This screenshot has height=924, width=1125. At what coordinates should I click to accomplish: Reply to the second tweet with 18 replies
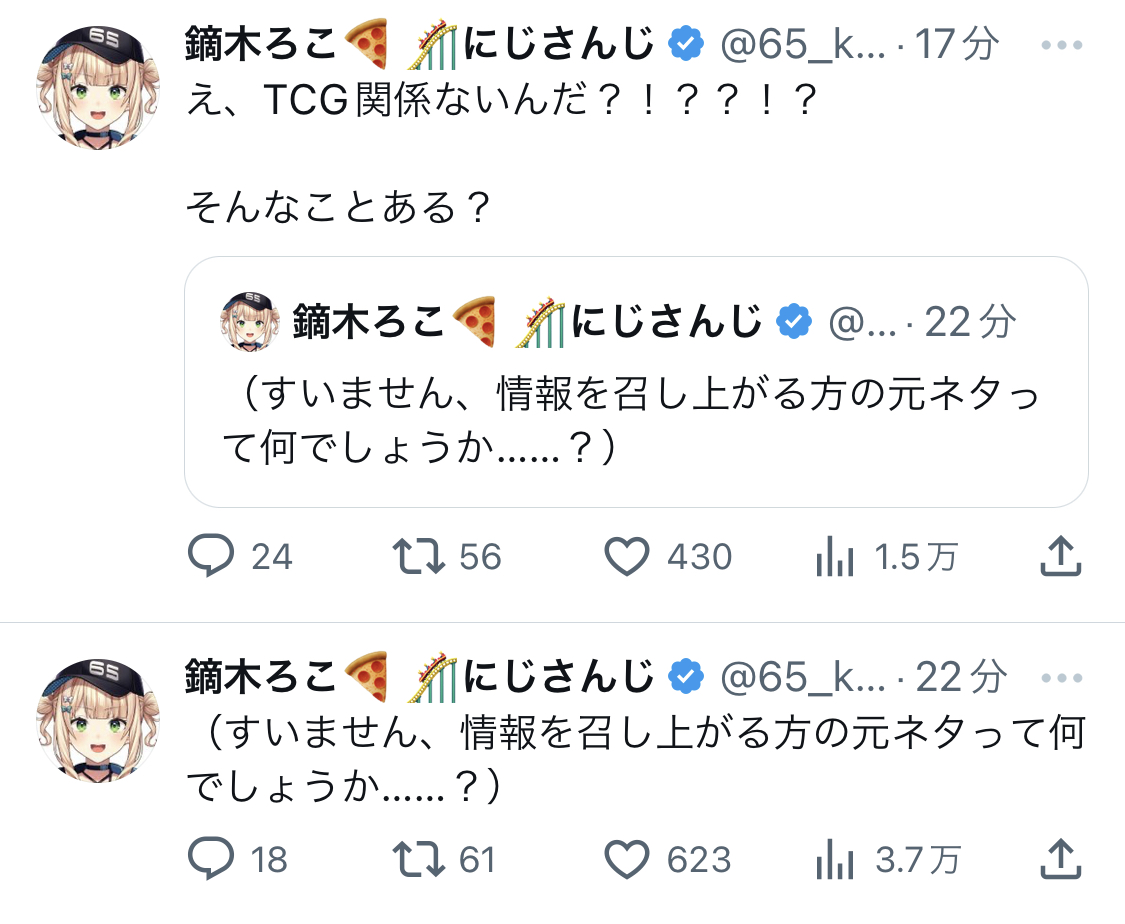(x=211, y=860)
